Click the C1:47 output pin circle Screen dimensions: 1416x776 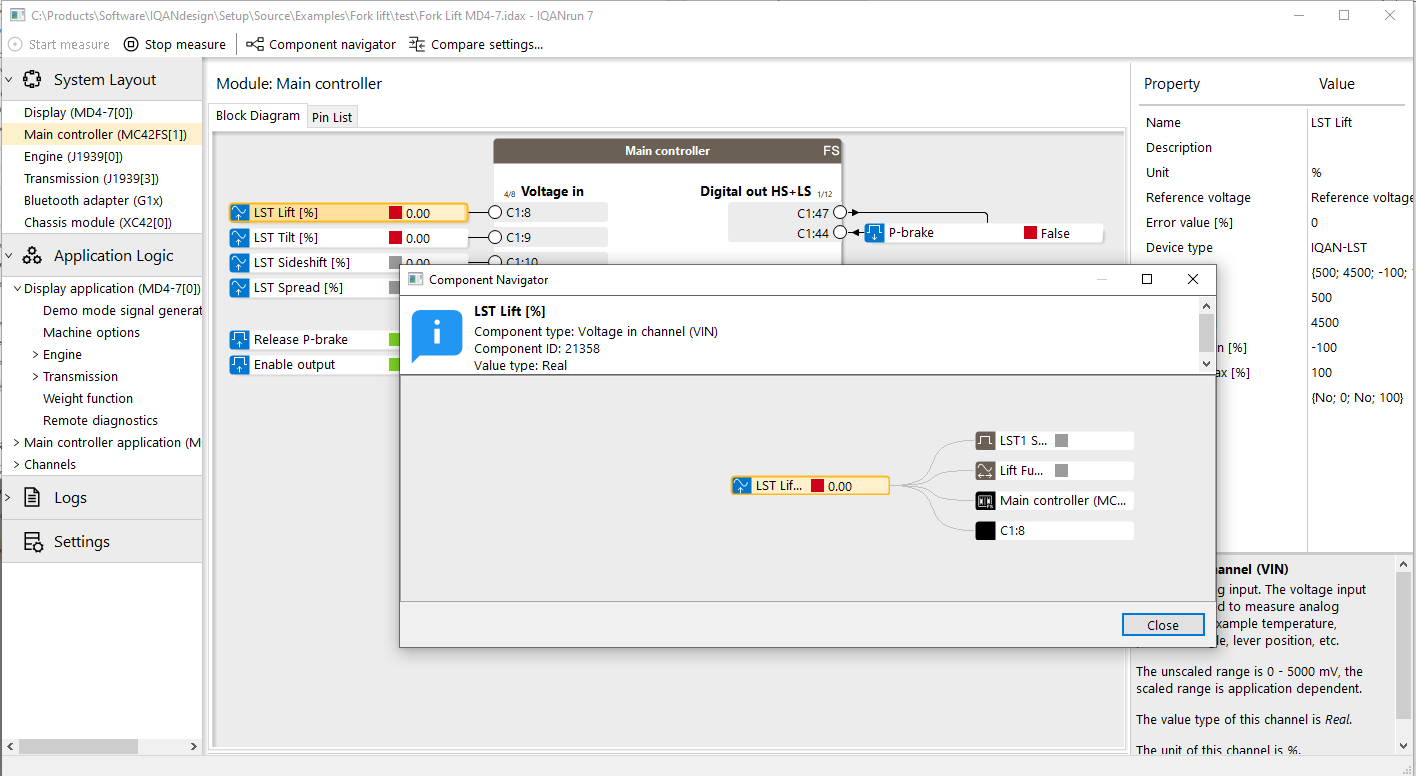point(840,213)
